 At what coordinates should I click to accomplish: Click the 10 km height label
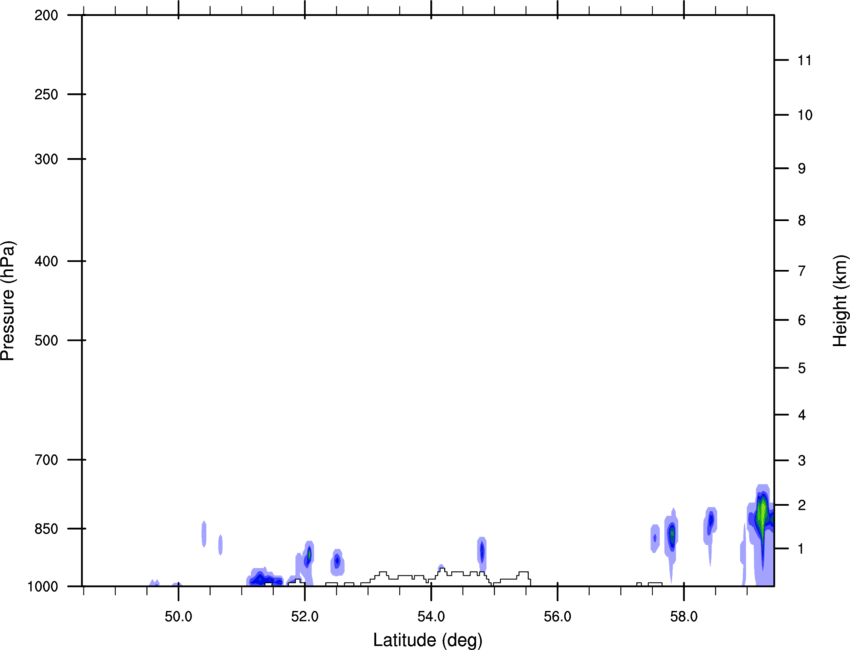click(804, 115)
